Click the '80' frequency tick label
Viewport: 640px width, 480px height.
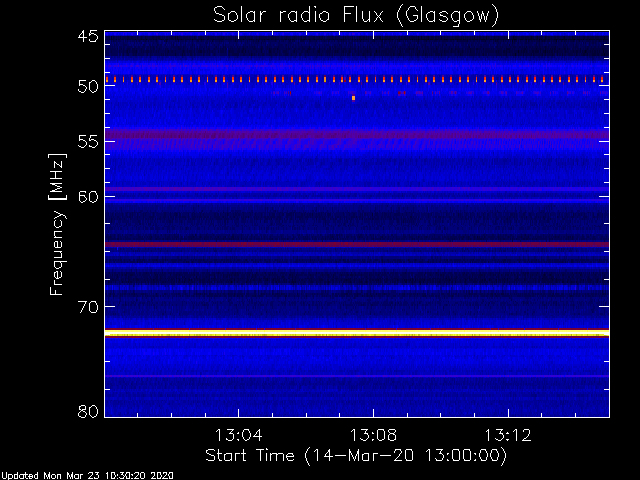click(x=88, y=411)
